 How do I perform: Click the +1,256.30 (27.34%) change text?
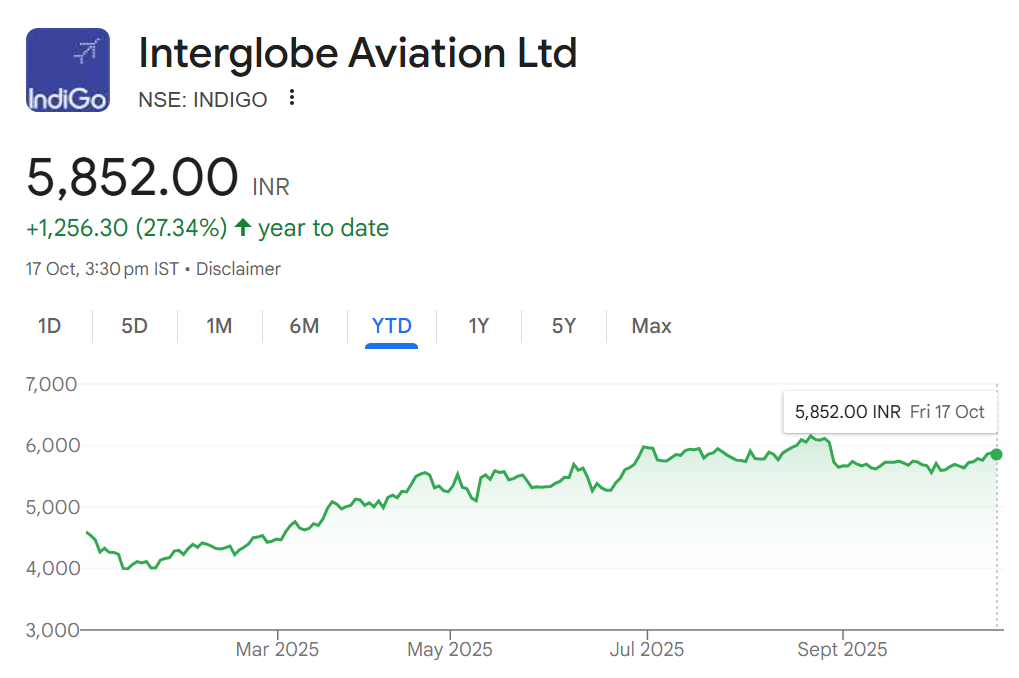point(127,228)
